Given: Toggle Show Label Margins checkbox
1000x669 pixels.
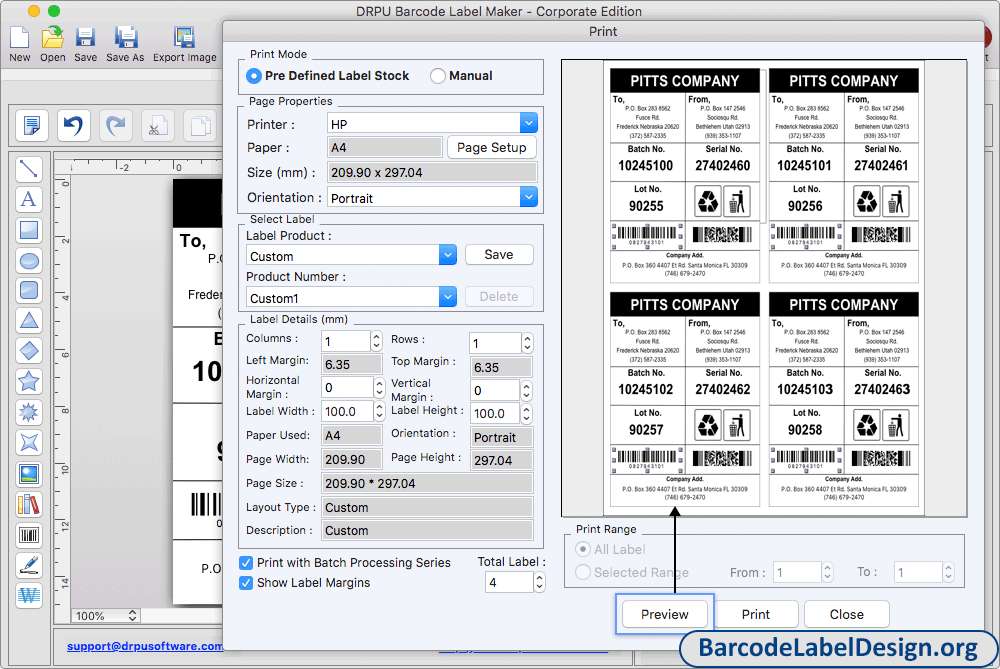Looking at the screenshot, I should click(246, 583).
